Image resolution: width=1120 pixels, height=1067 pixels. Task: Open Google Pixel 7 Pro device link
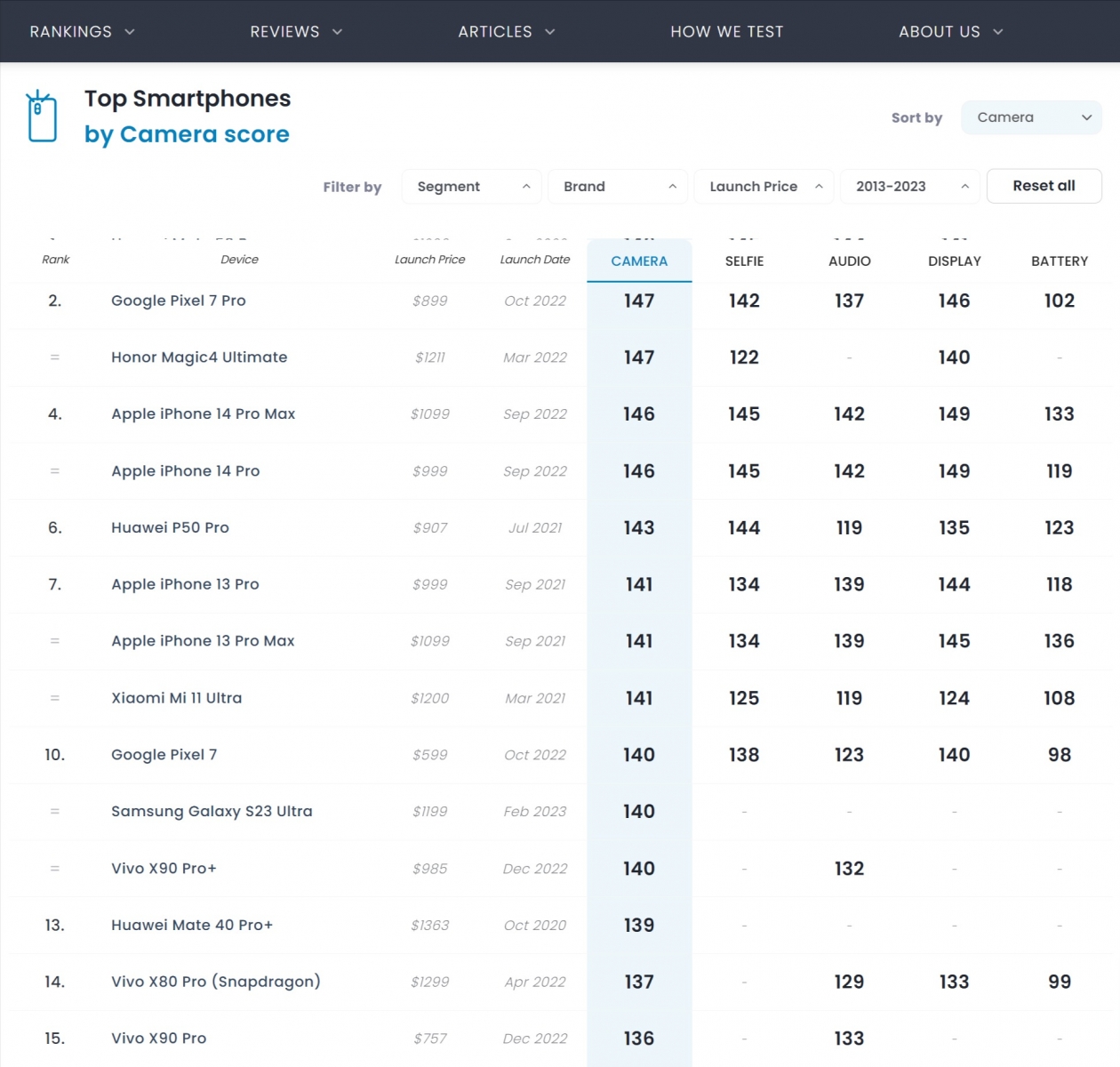[x=179, y=301]
